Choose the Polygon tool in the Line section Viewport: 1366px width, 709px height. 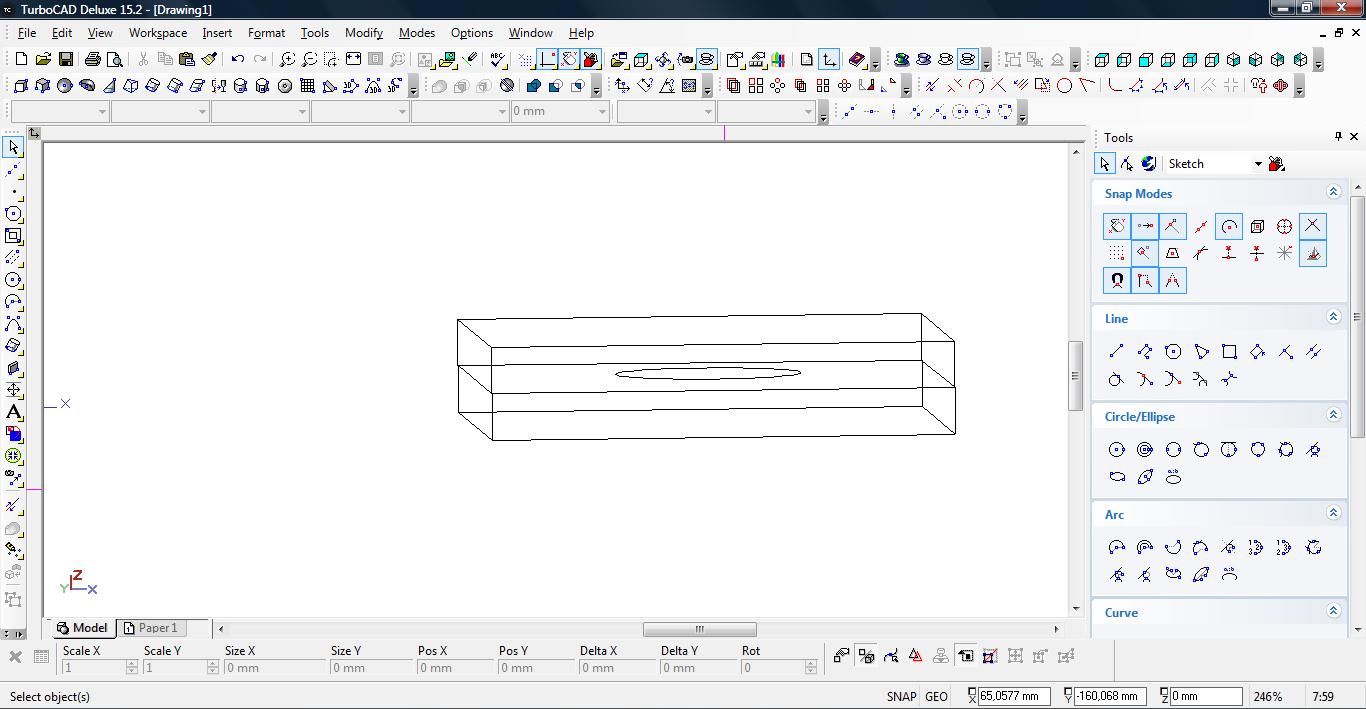click(1173, 351)
